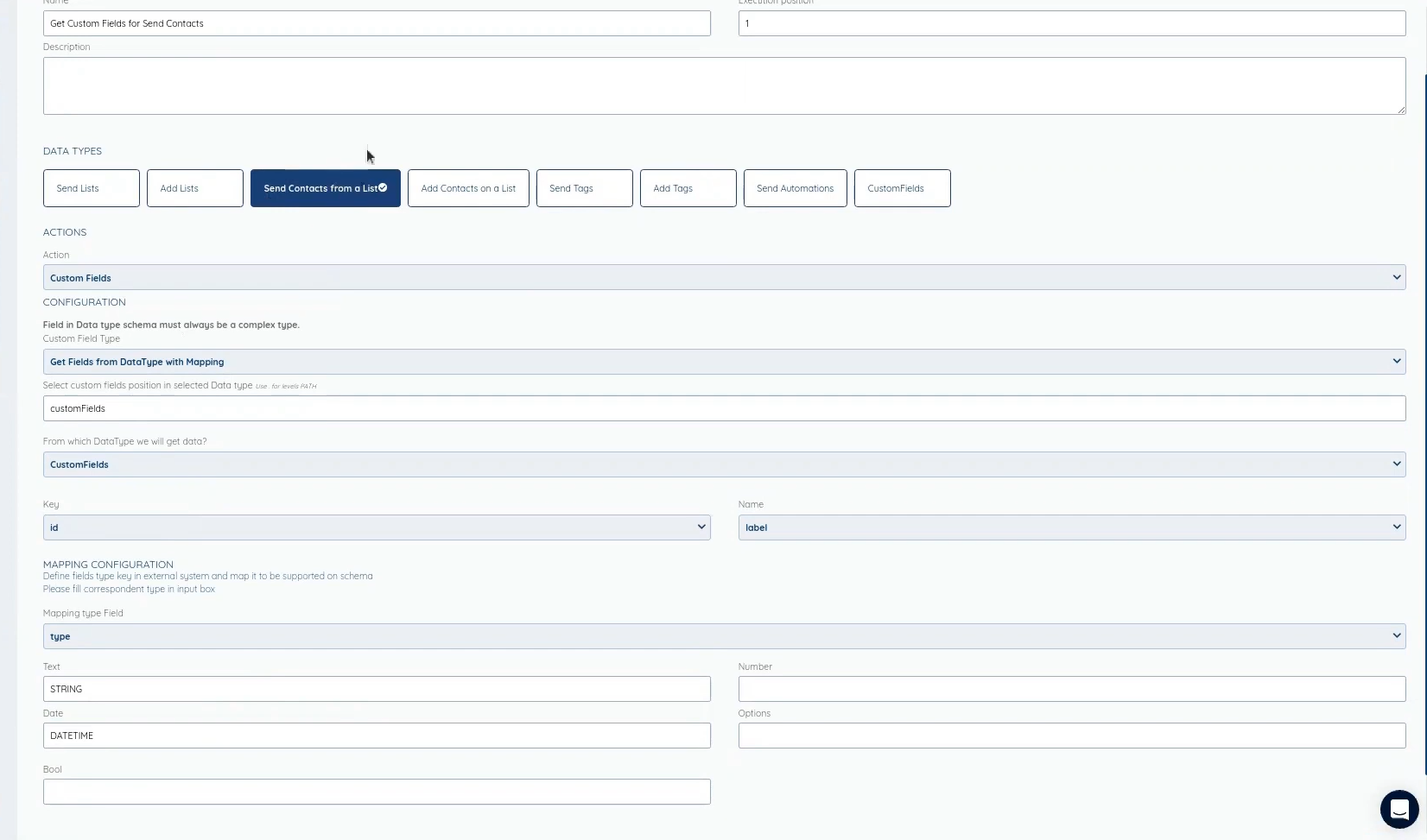Screen dimensions: 1427x840
Task: Click the custom fields position path input
Action: click(x=724, y=408)
